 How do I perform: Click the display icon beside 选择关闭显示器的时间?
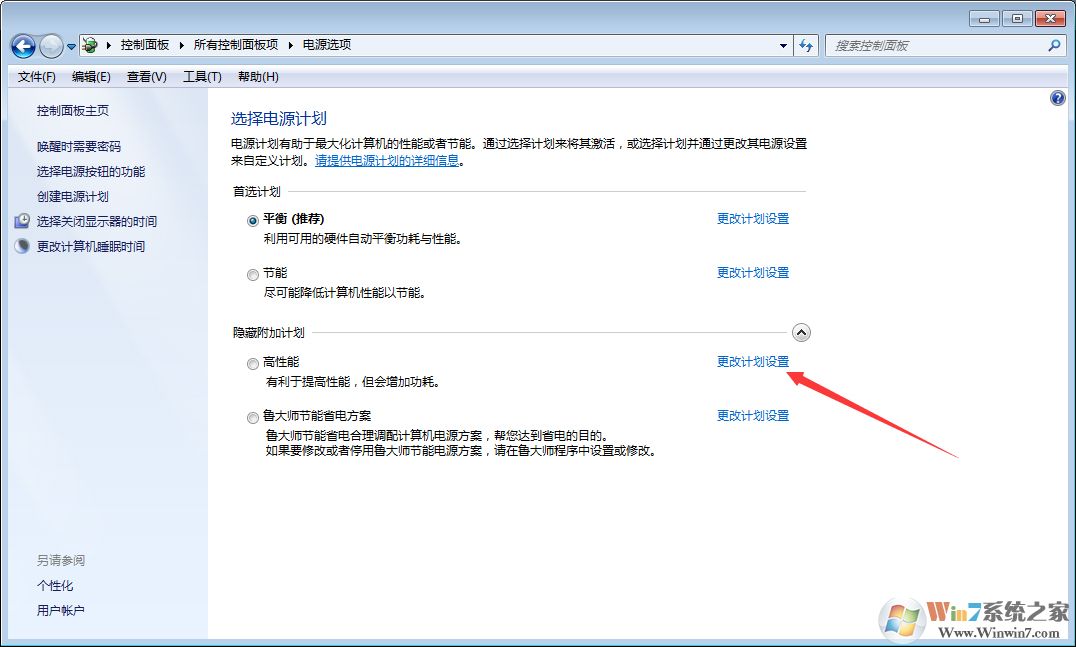point(22,221)
